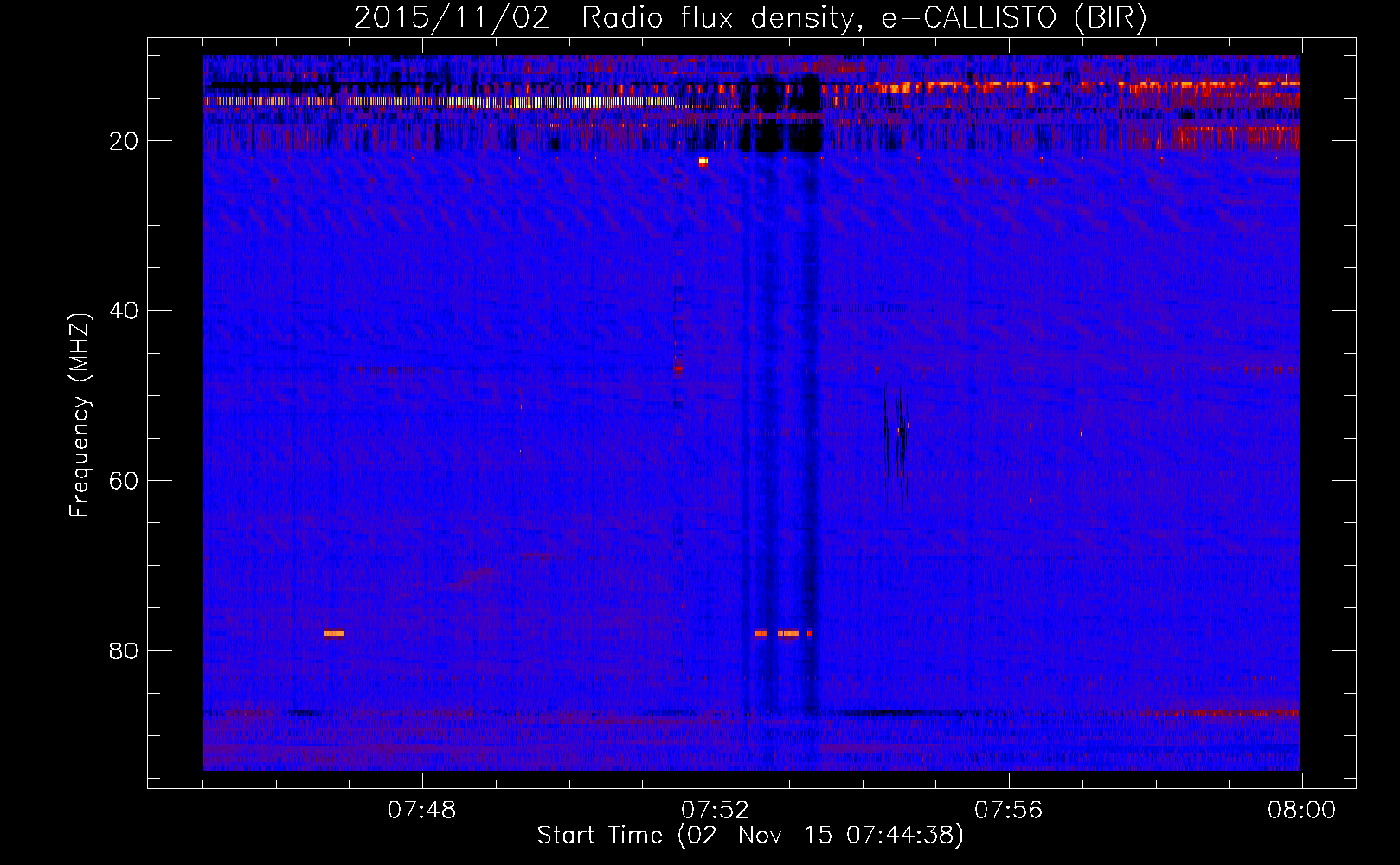Screen dimensions: 1400x865
Task: Click the "60" frequency tick label
Action: point(125,481)
